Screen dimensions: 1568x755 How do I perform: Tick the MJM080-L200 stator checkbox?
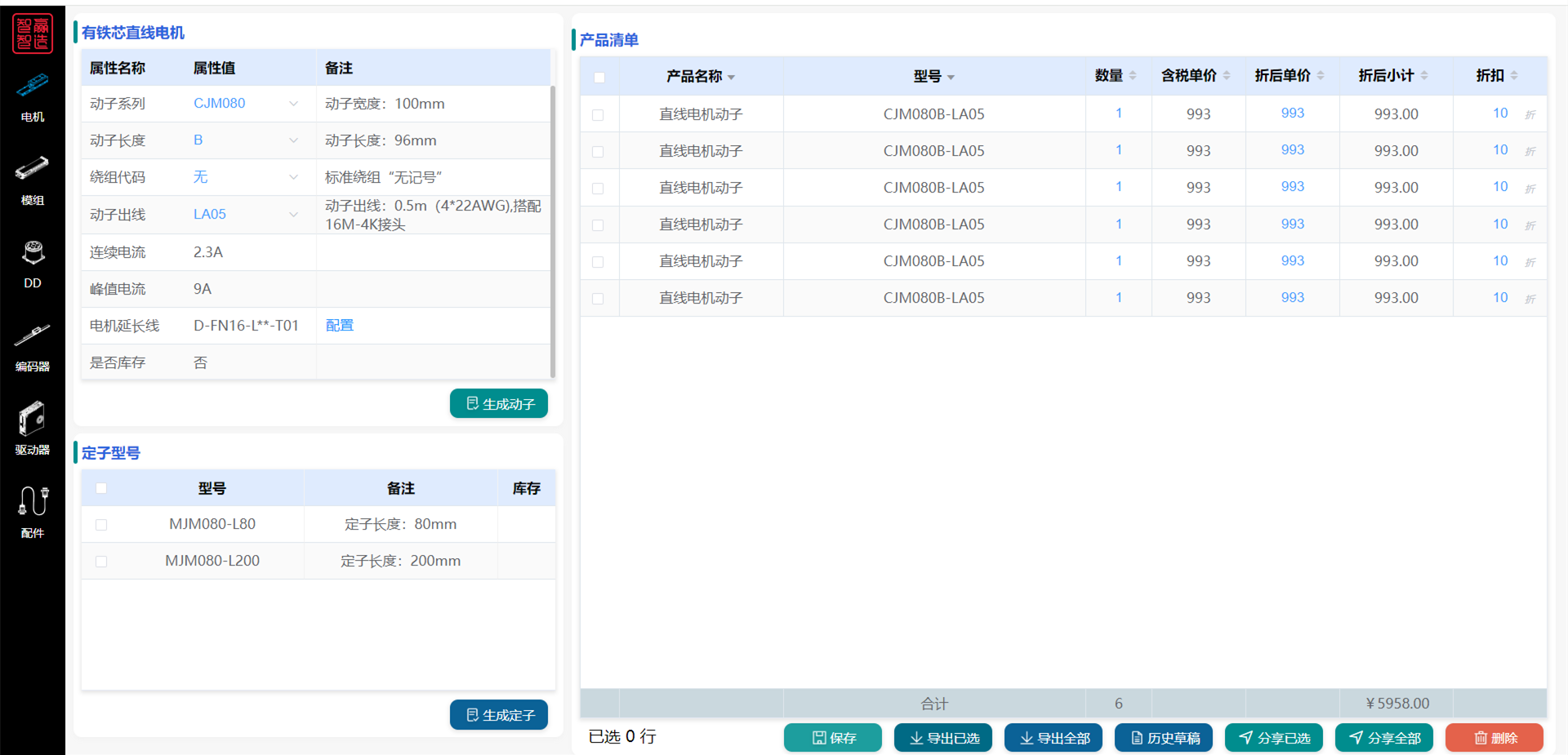[x=101, y=562]
